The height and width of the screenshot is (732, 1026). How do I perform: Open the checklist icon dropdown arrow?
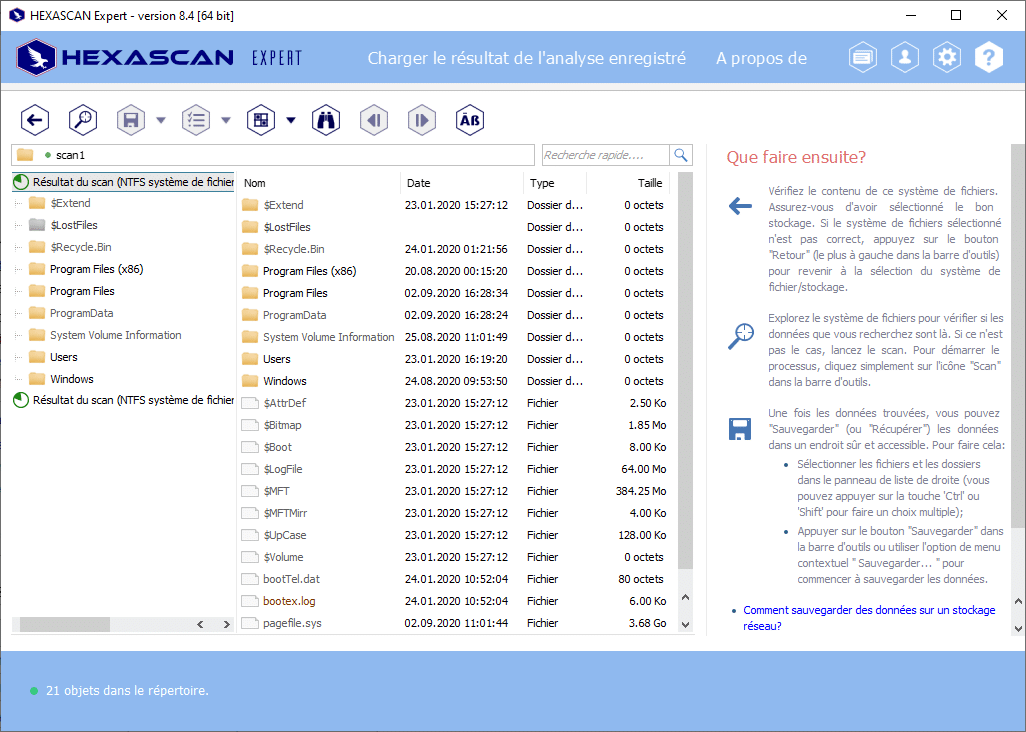[226, 120]
